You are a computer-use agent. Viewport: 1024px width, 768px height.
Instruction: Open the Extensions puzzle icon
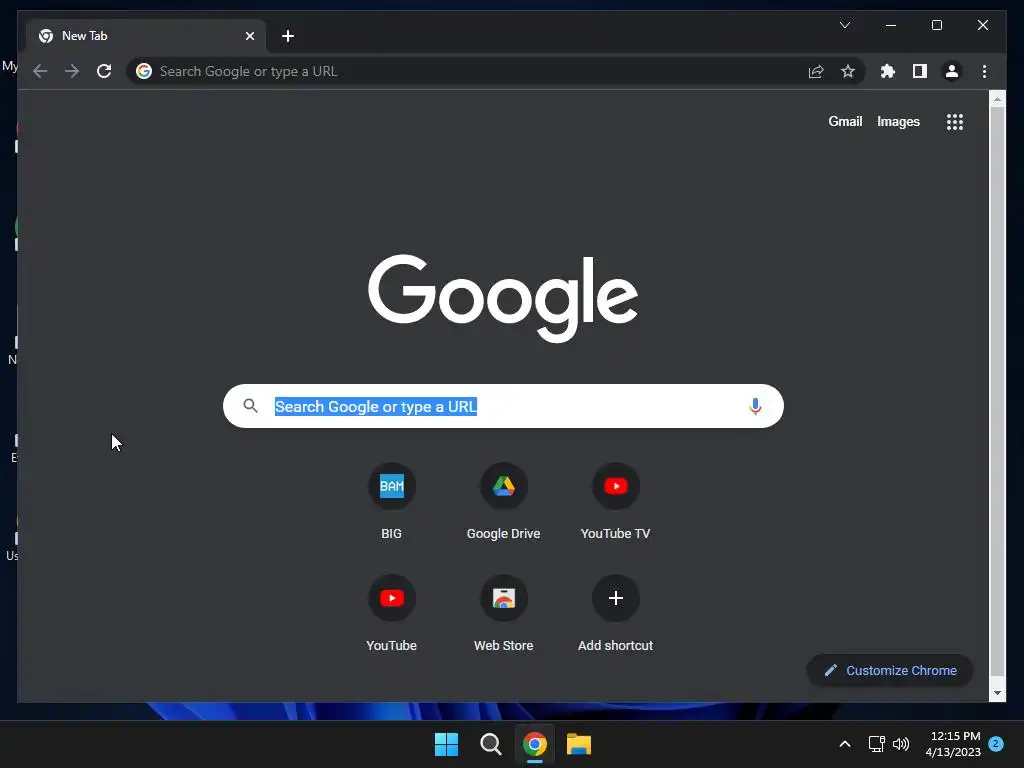tap(888, 71)
